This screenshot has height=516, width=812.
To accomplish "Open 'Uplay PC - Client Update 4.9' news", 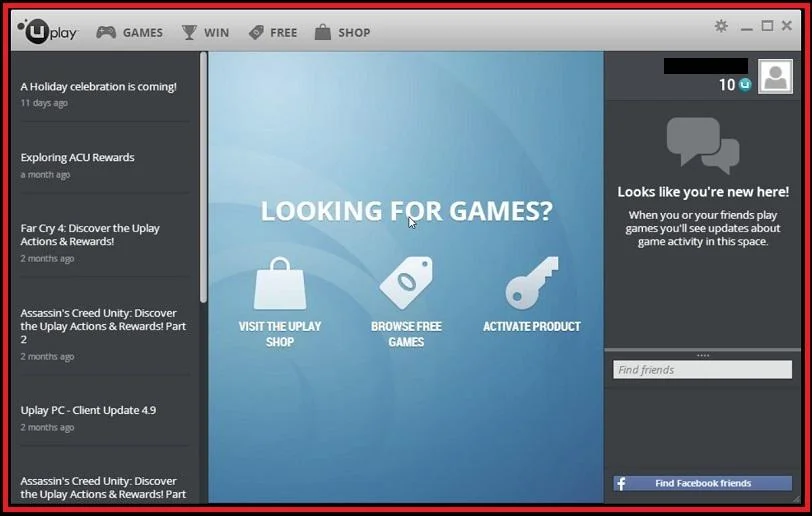I will click(88, 410).
